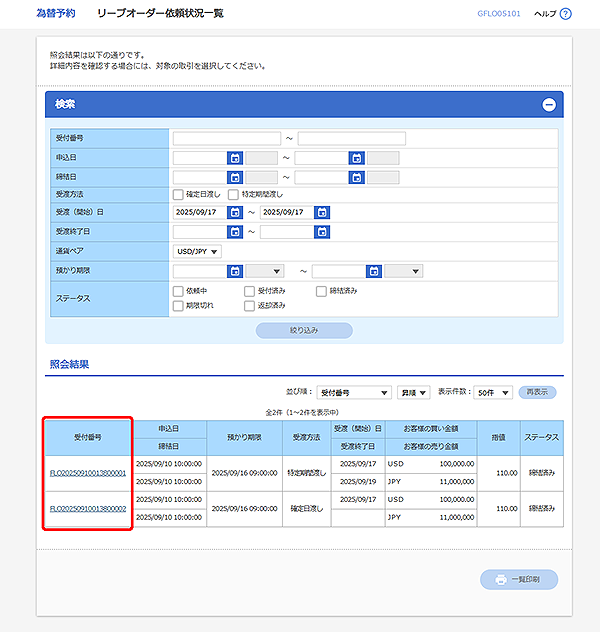Image resolution: width=600 pixels, height=632 pixels.
Task: Open order link ending in 3800002
Action: click(88, 509)
